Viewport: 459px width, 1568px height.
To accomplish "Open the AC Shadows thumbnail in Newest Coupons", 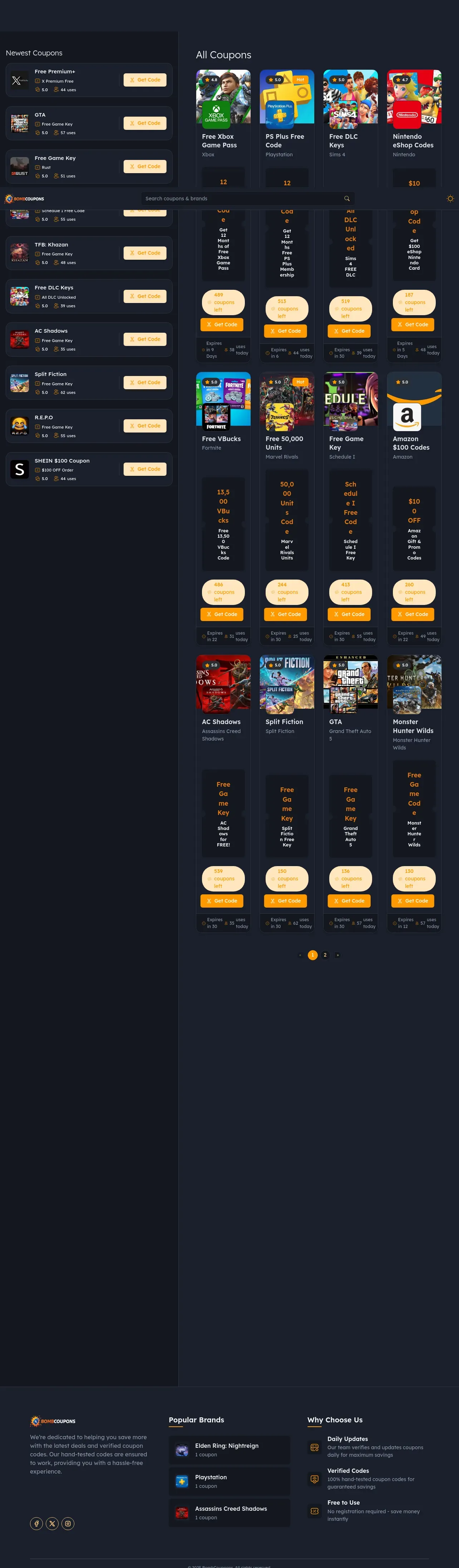I will pos(19,340).
